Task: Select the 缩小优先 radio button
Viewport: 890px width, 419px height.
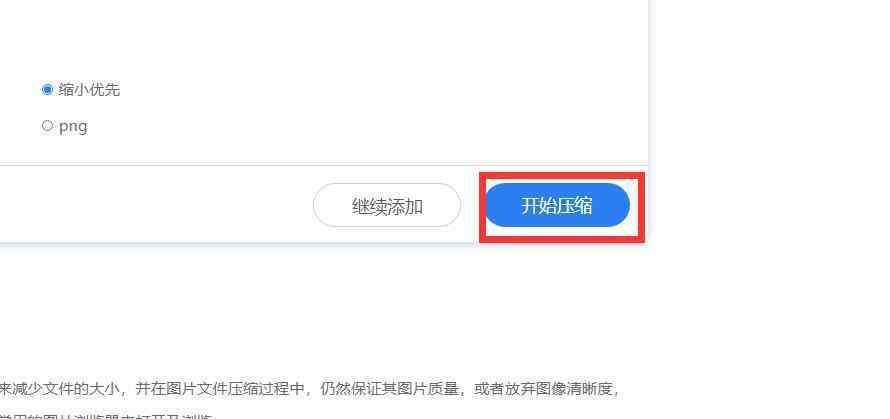Action: tap(47, 90)
